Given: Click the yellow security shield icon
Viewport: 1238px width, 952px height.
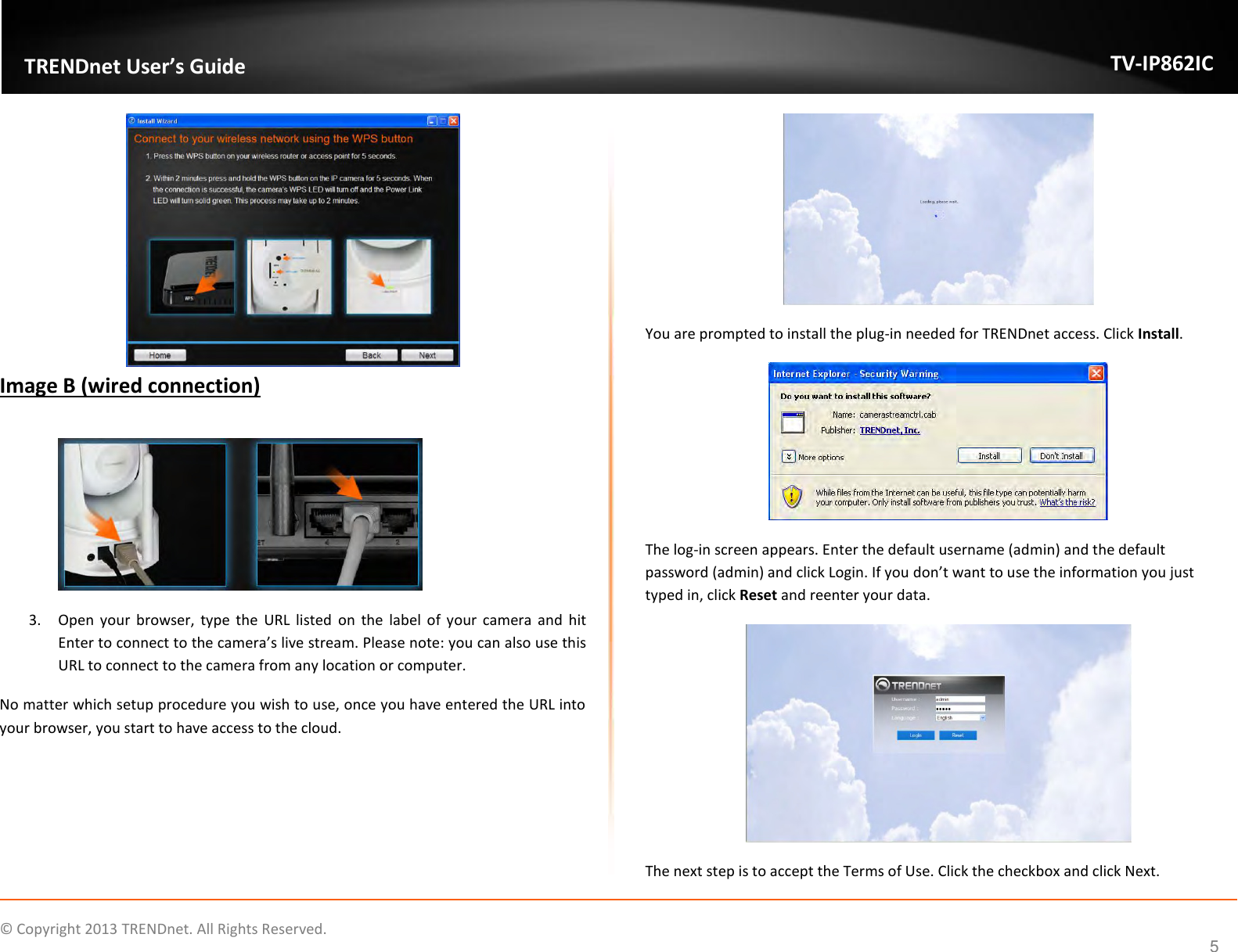Looking at the screenshot, I should 792,496.
